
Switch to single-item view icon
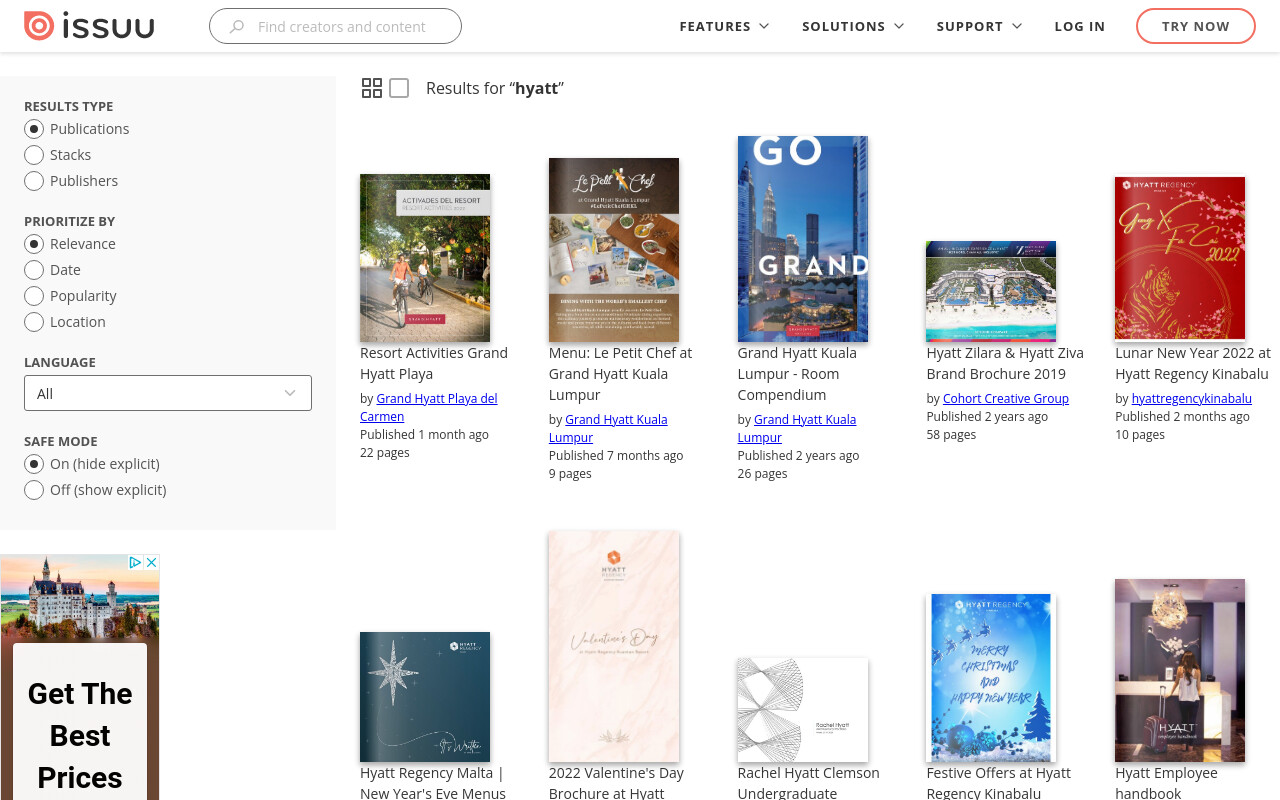click(x=399, y=88)
